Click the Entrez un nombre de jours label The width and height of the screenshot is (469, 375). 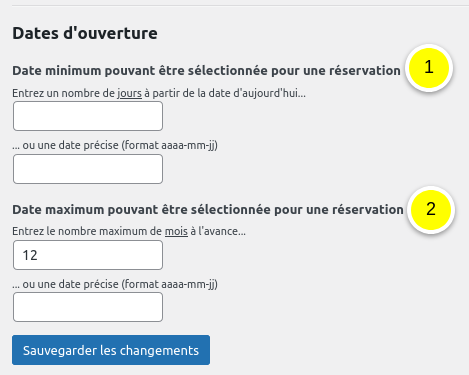(x=159, y=93)
